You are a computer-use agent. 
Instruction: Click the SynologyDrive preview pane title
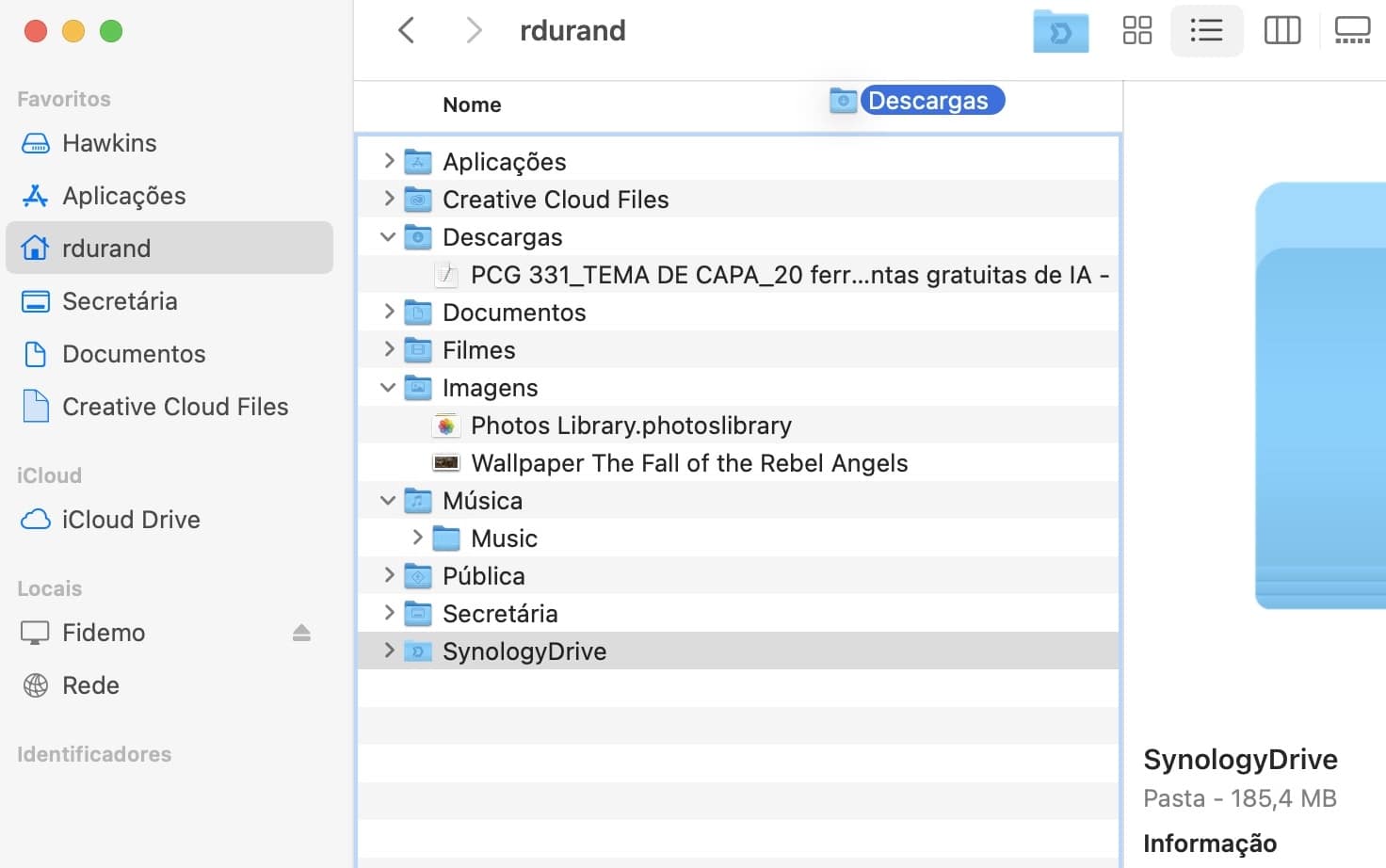tap(1240, 760)
